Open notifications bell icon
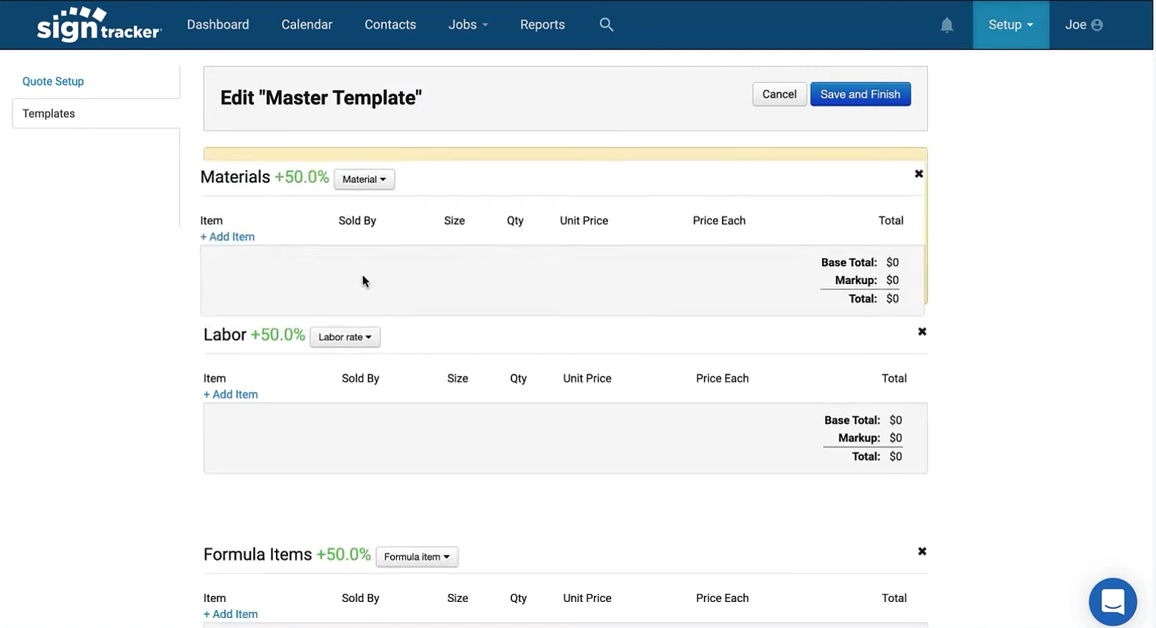The width and height of the screenshot is (1156, 628). click(x=947, y=25)
